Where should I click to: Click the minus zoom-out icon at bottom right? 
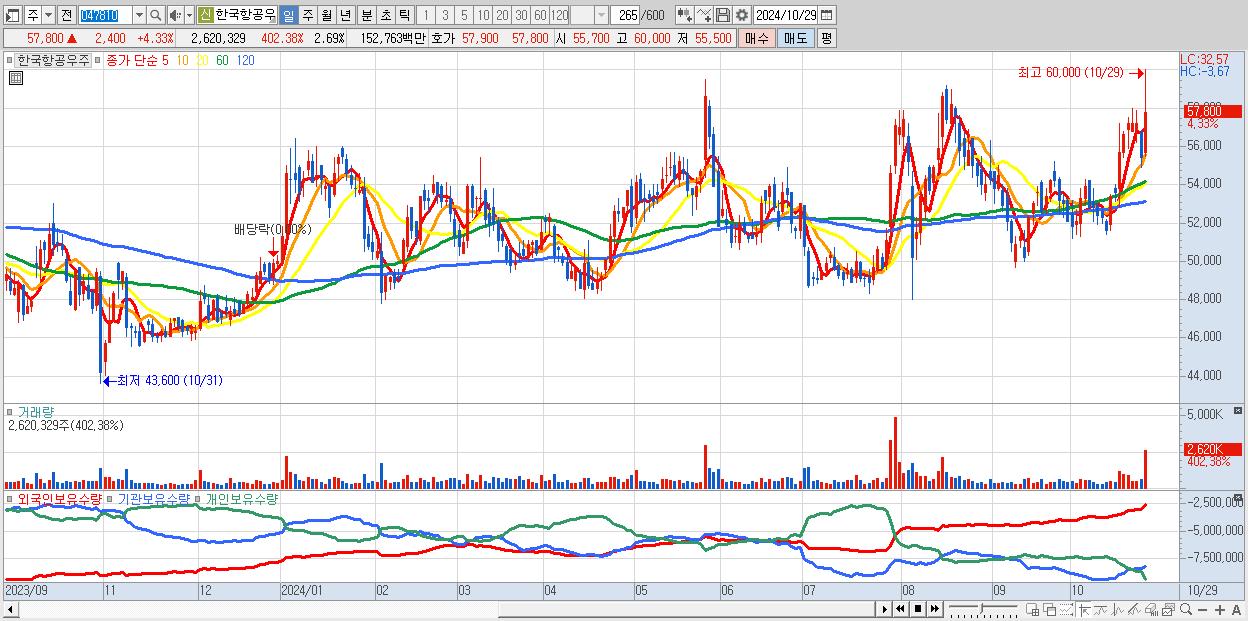pos(1202,610)
